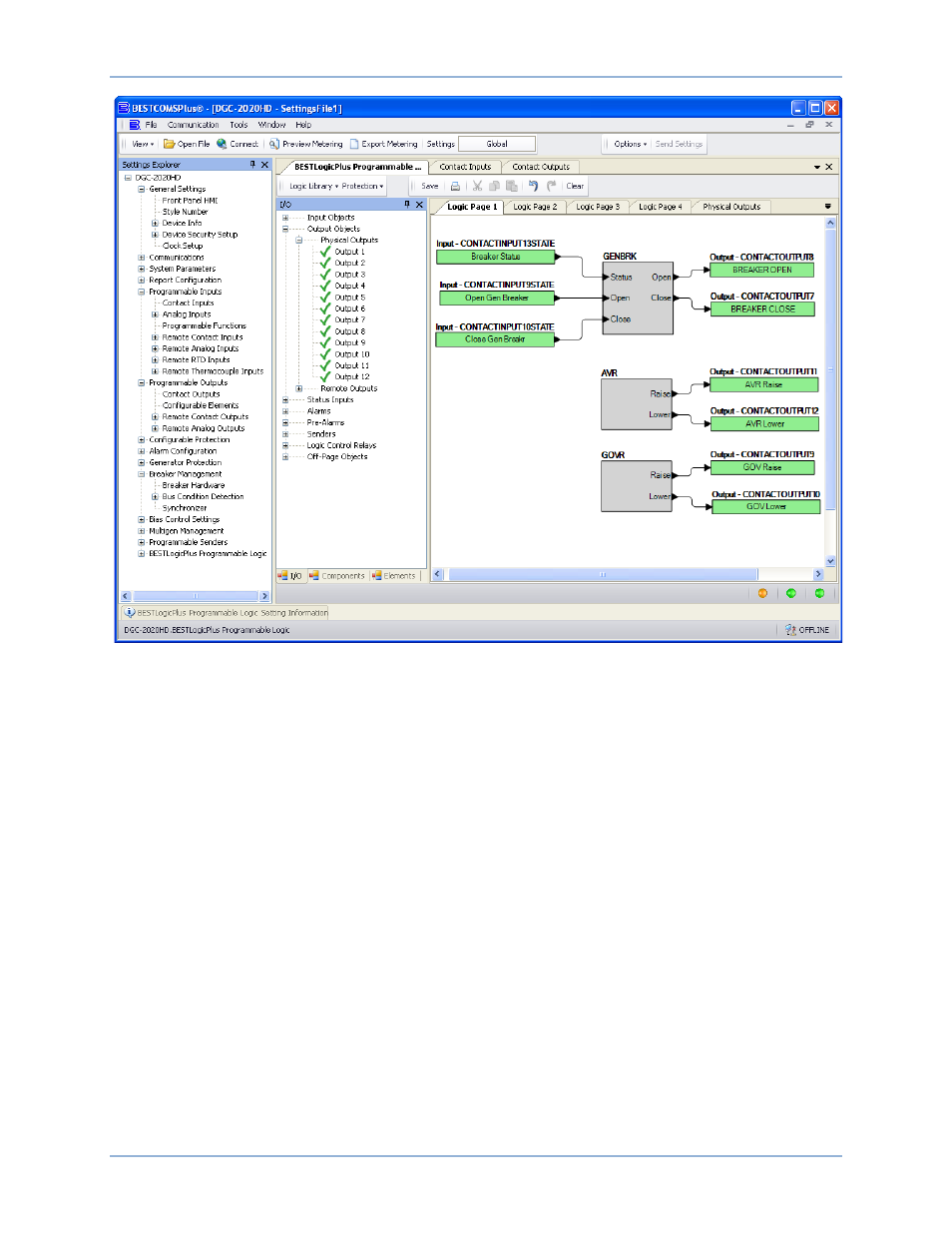The height and width of the screenshot is (1233, 952).
Task: Select Synchronizer in Settings Explorer
Action: [x=185, y=508]
